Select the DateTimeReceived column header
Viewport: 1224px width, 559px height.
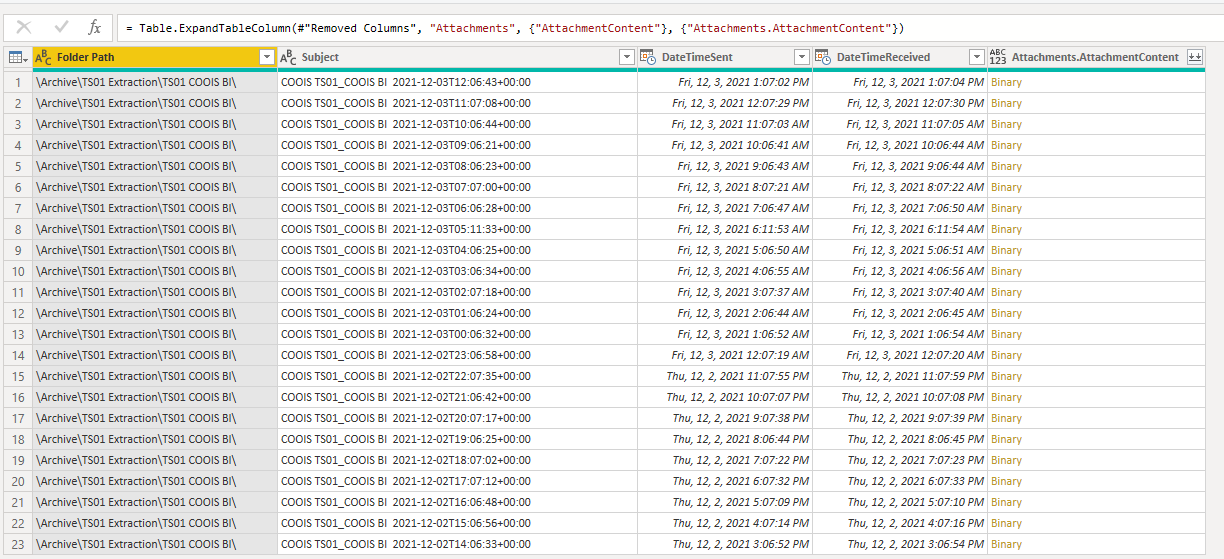[x=900, y=58]
